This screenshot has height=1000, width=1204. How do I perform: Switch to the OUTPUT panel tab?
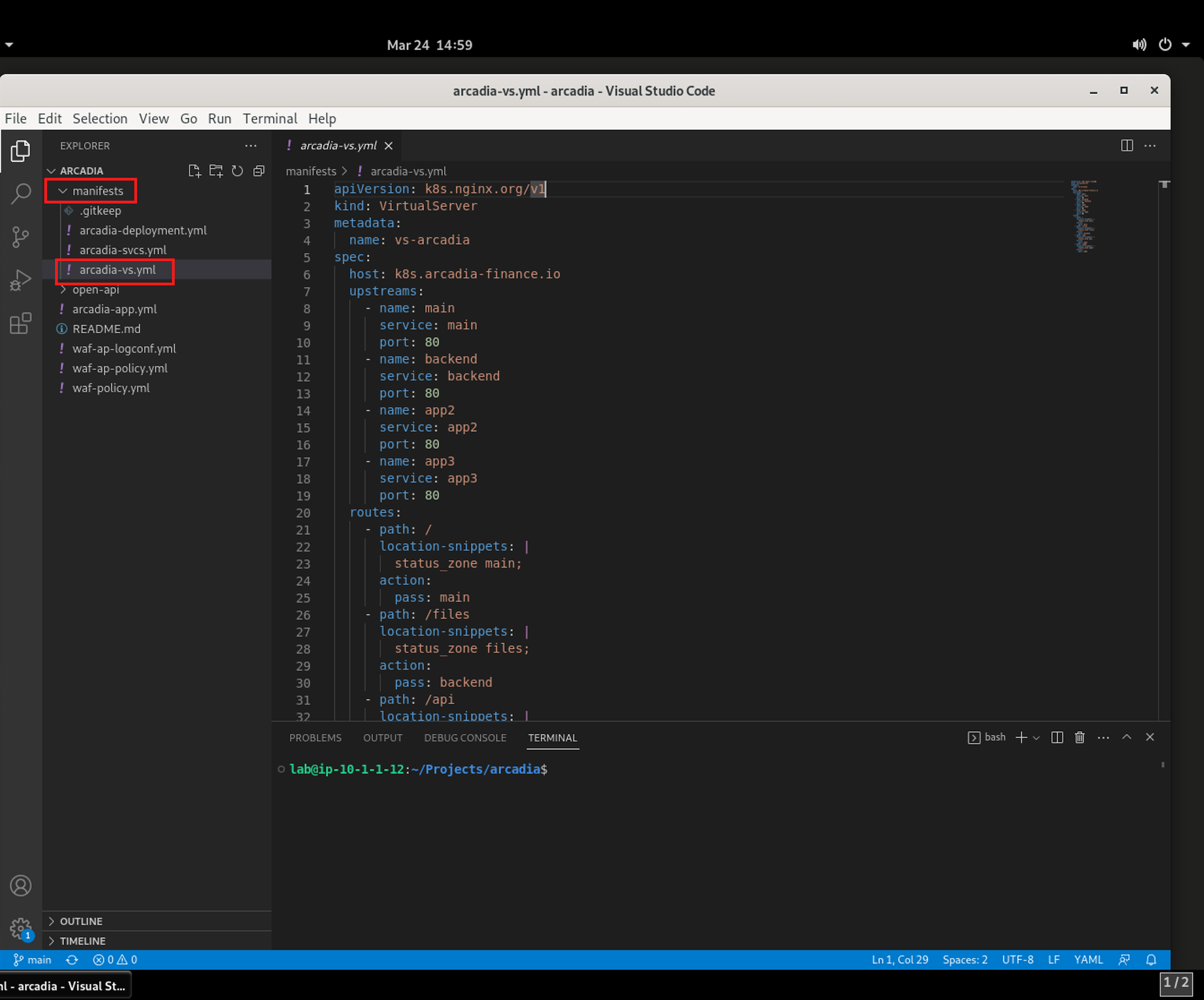(383, 738)
